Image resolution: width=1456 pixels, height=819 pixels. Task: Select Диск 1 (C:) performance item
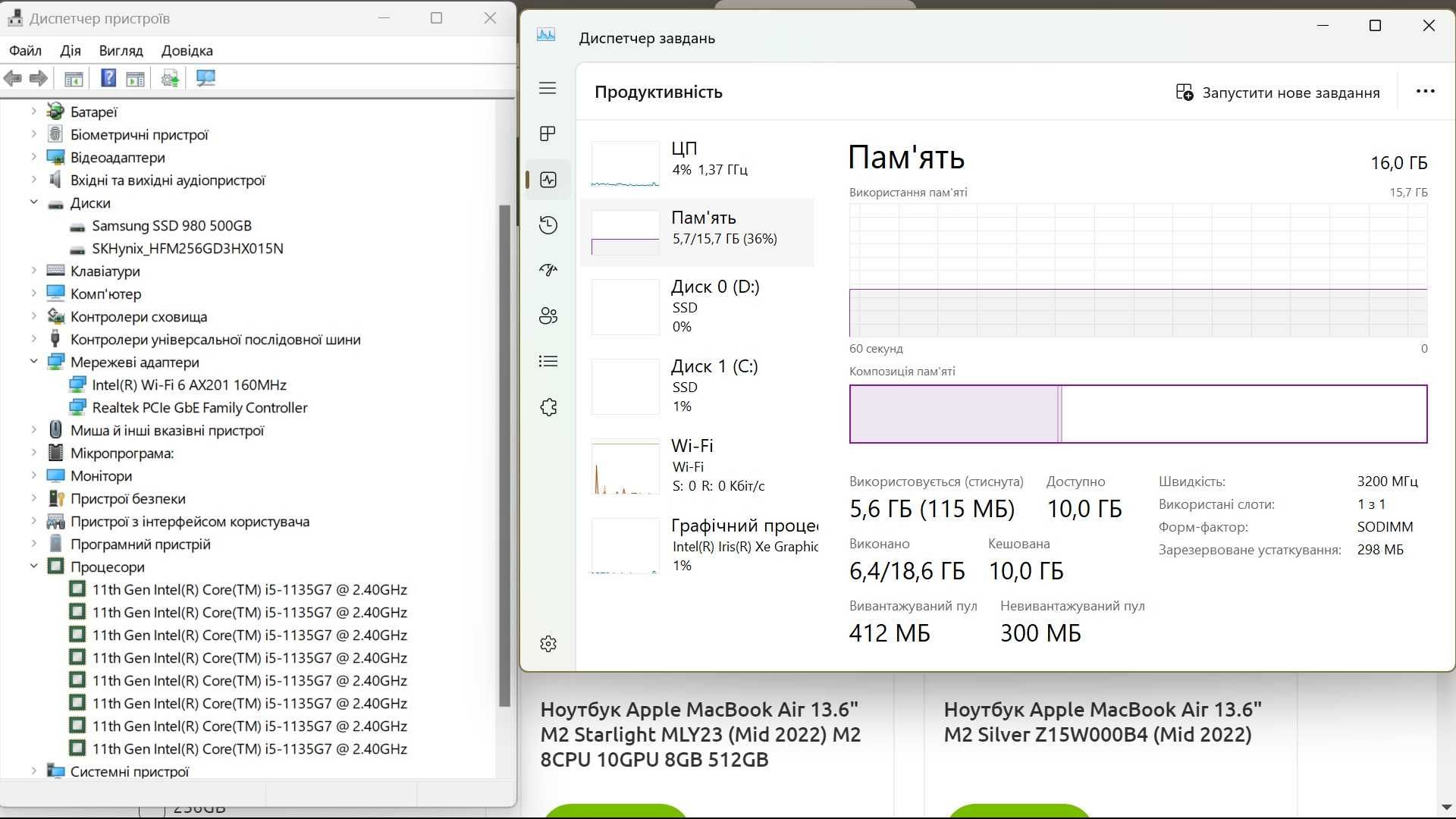pyautogui.click(x=698, y=386)
